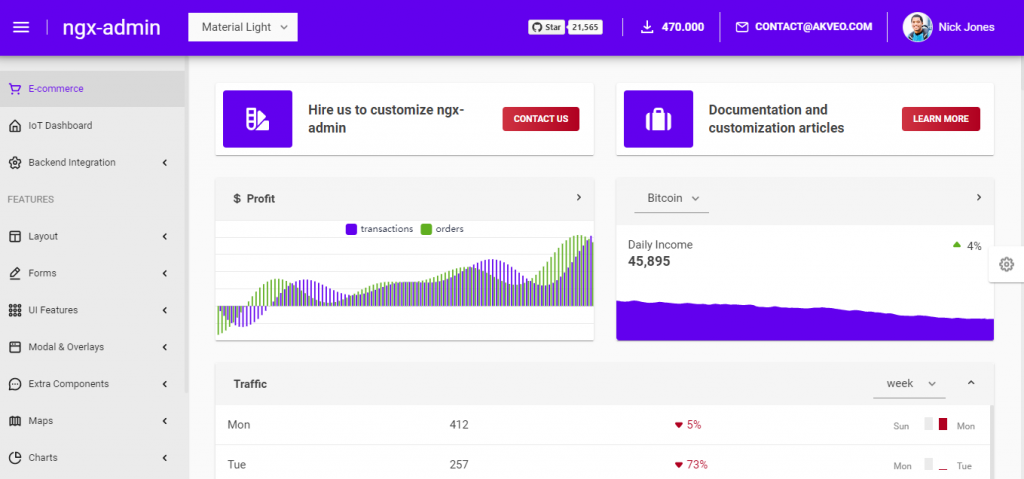Open the Charts menu item

pos(92,458)
